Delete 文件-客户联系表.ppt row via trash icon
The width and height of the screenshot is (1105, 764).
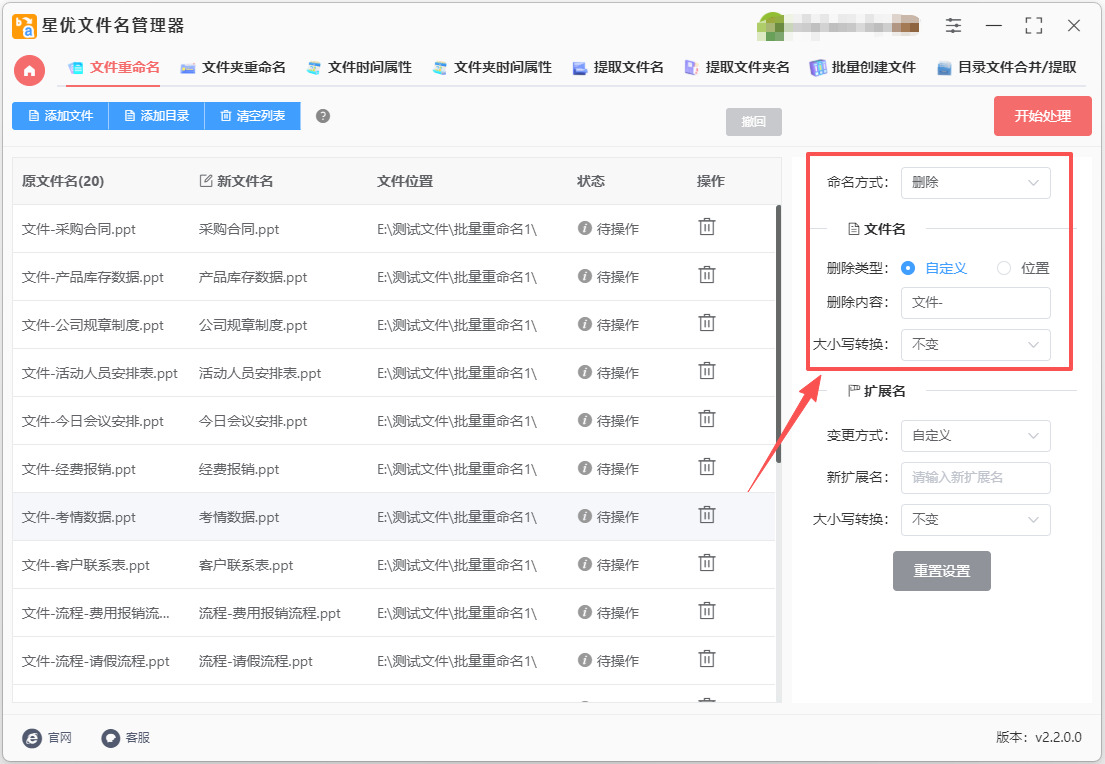707,562
